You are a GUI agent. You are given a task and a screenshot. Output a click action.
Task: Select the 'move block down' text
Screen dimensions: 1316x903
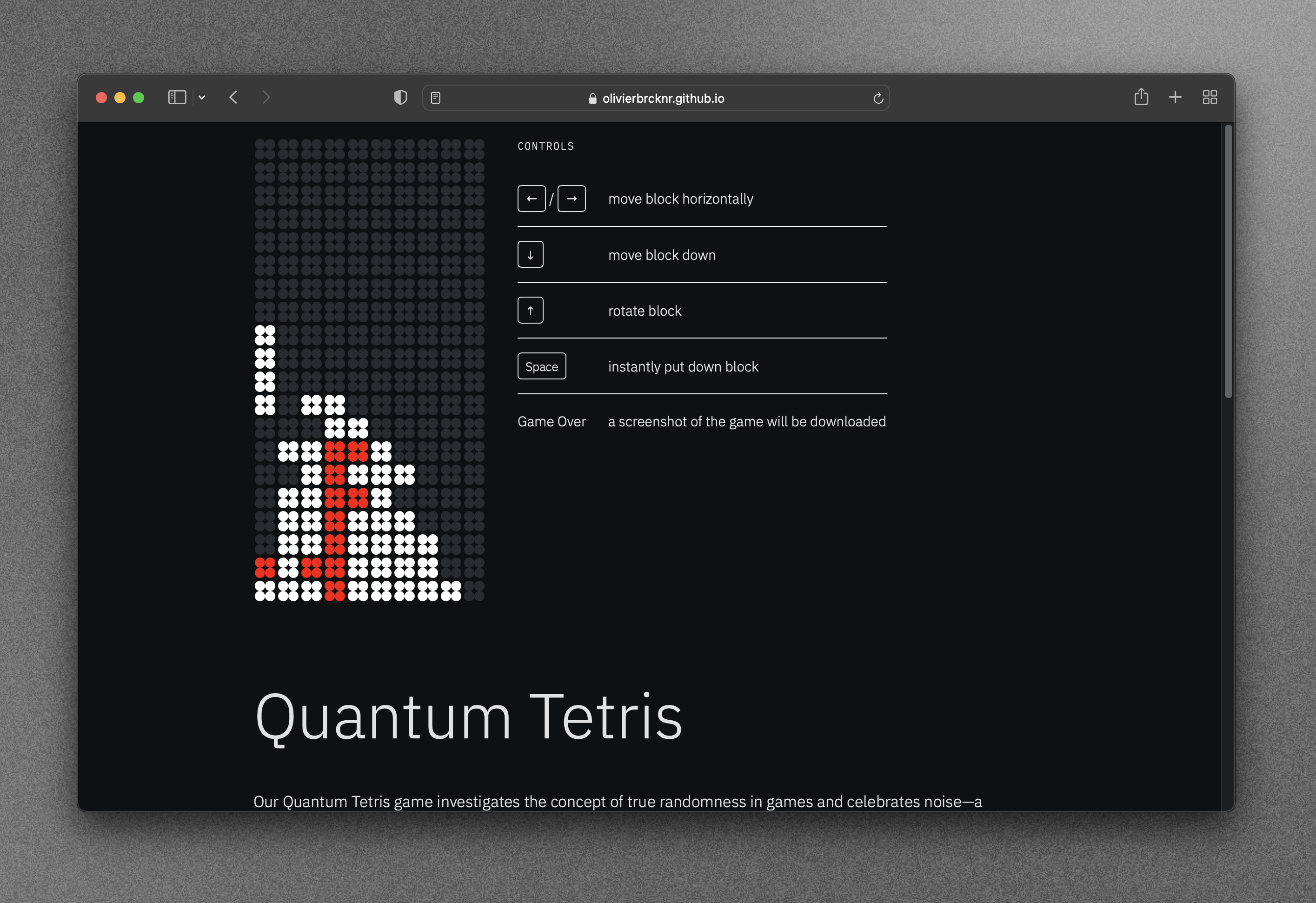(x=661, y=255)
